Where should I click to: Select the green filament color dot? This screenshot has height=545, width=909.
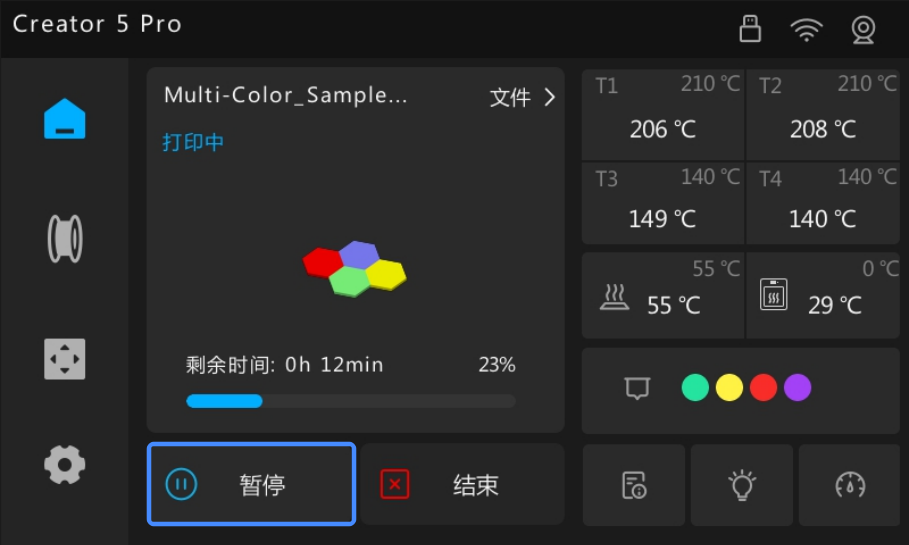[x=695, y=387]
